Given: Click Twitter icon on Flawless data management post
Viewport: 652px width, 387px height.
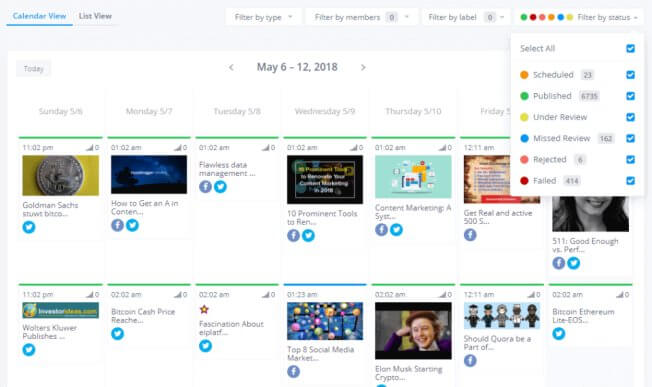Looking at the screenshot, I should coord(220,187).
